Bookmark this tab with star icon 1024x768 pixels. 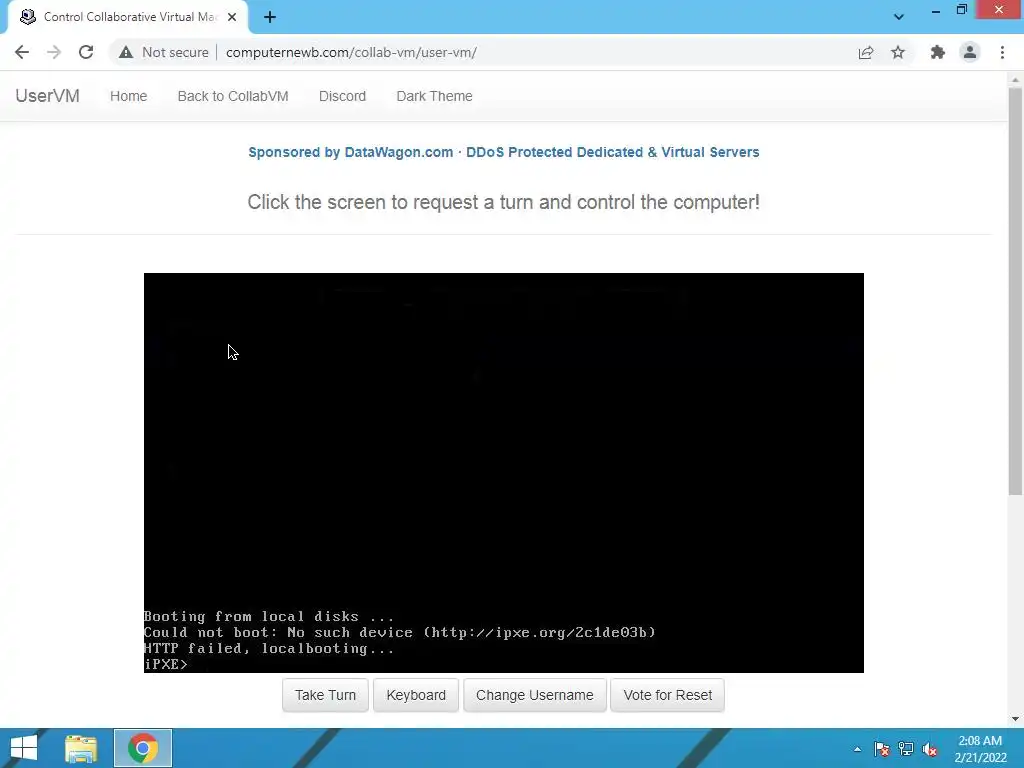pos(898,52)
